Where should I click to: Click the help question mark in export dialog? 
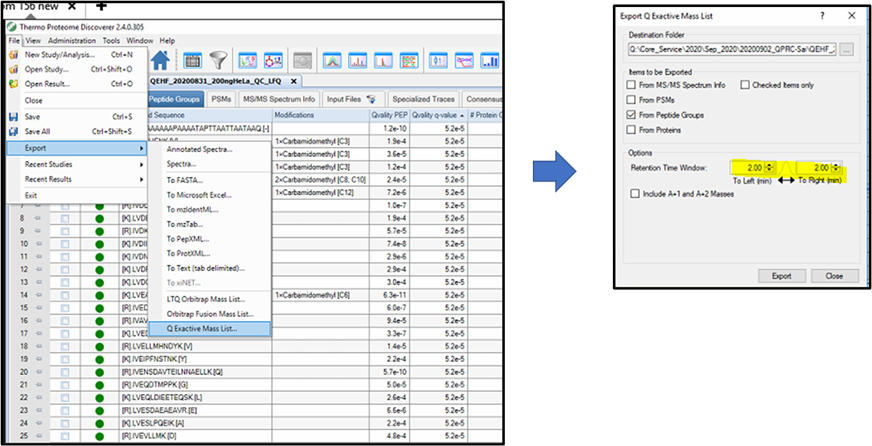822,16
